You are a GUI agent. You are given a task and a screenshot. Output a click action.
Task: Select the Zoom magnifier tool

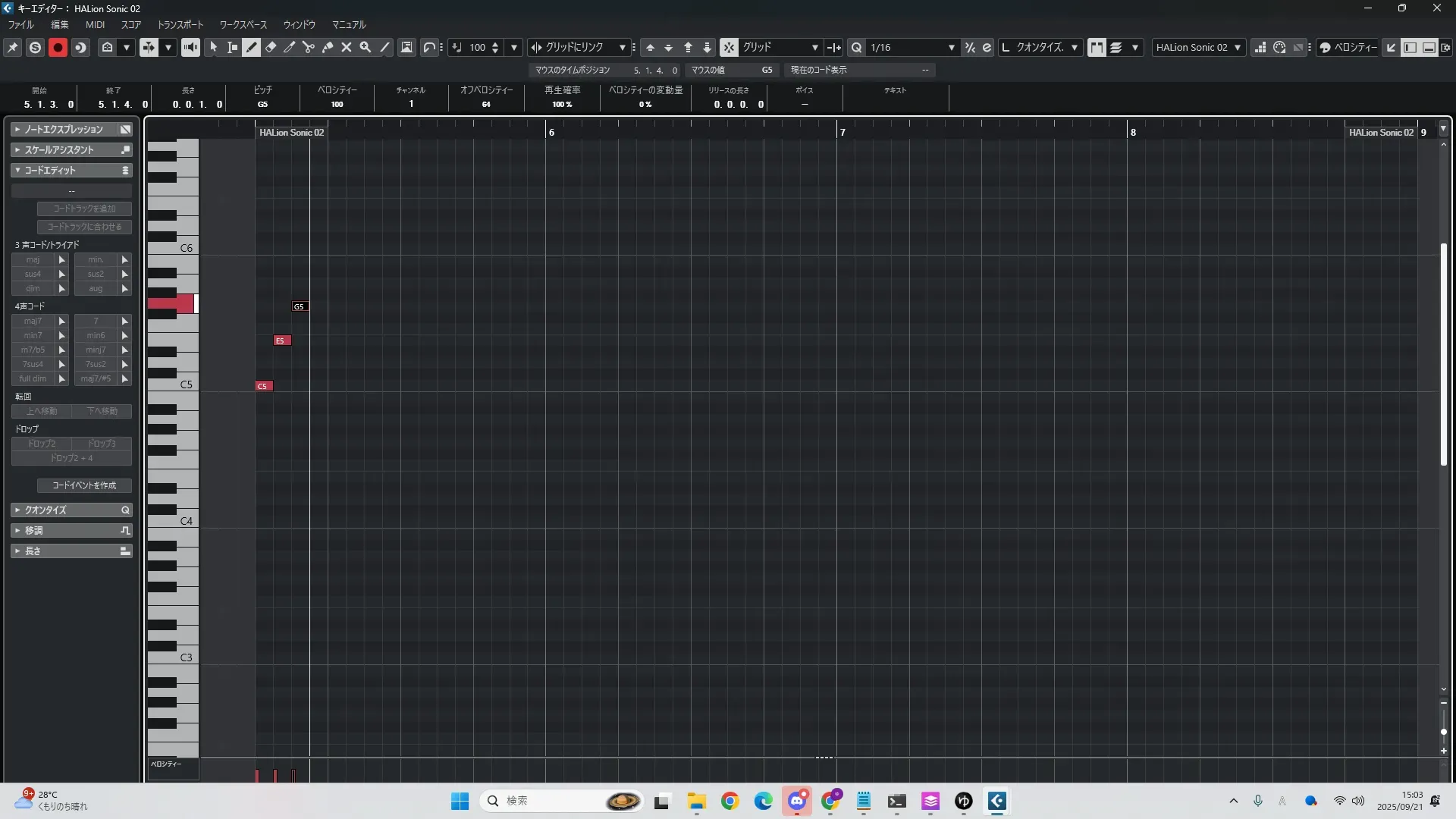point(366,48)
